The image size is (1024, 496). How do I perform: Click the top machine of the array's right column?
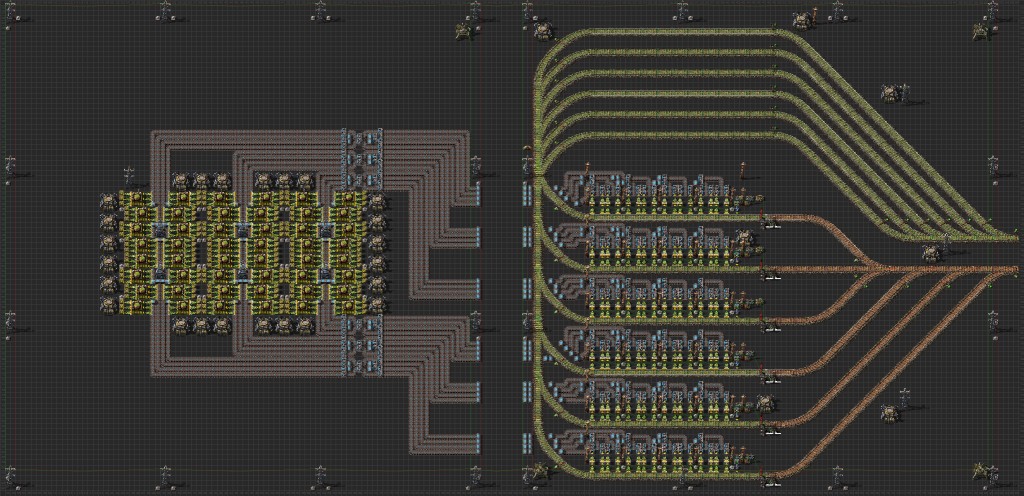point(377,202)
